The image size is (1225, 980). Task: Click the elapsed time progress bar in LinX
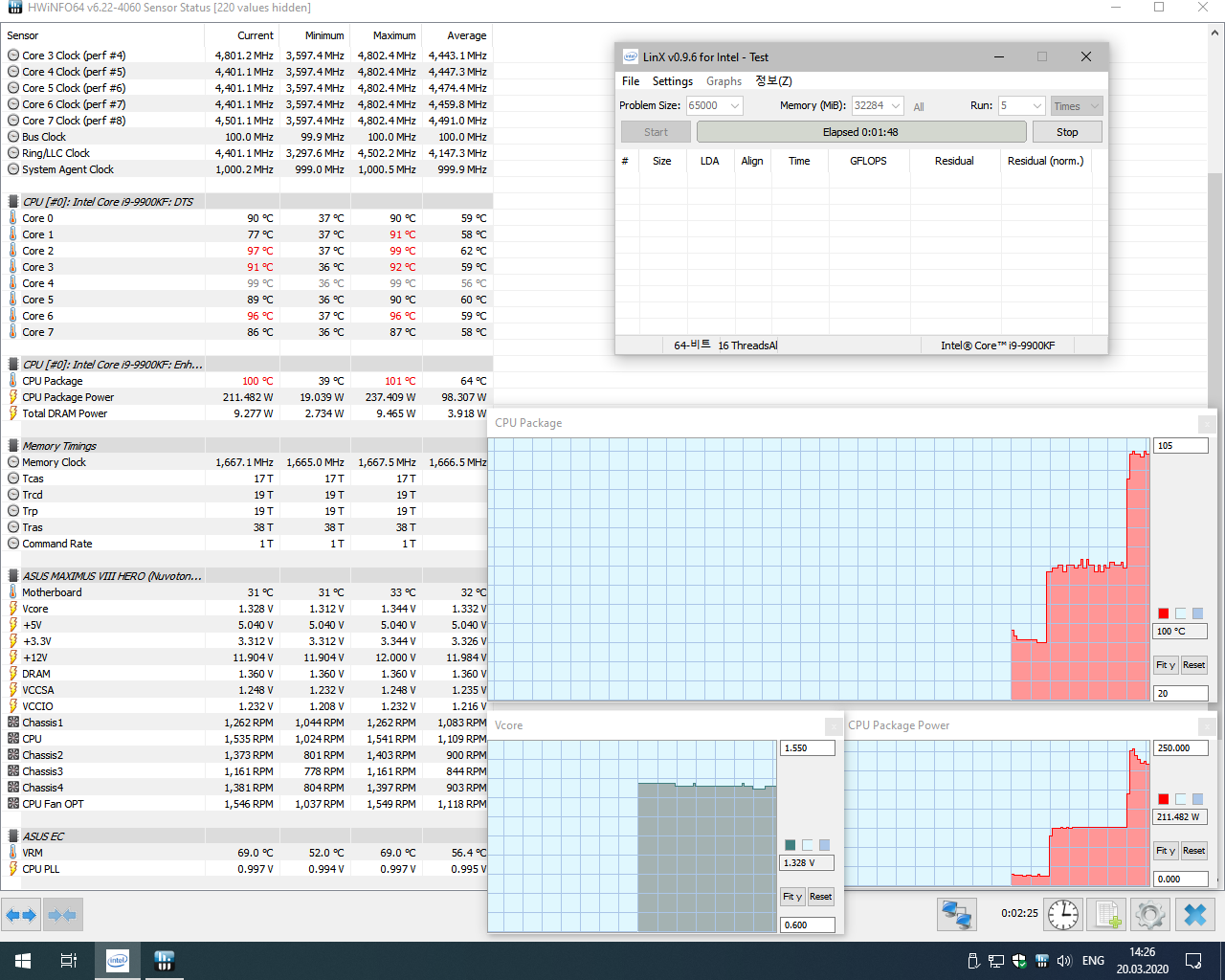pos(861,132)
